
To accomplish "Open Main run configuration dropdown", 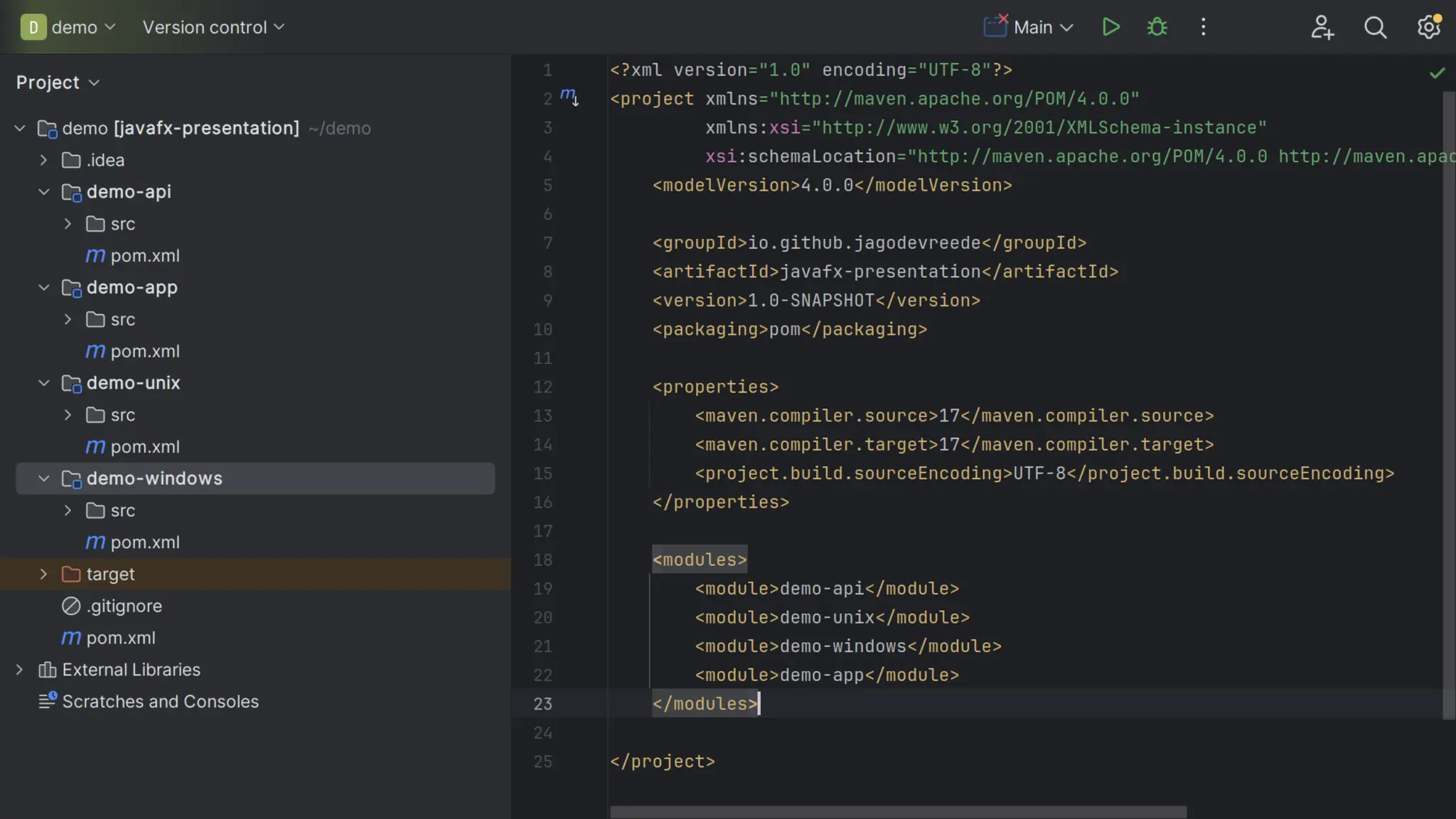I will click(x=1042, y=27).
